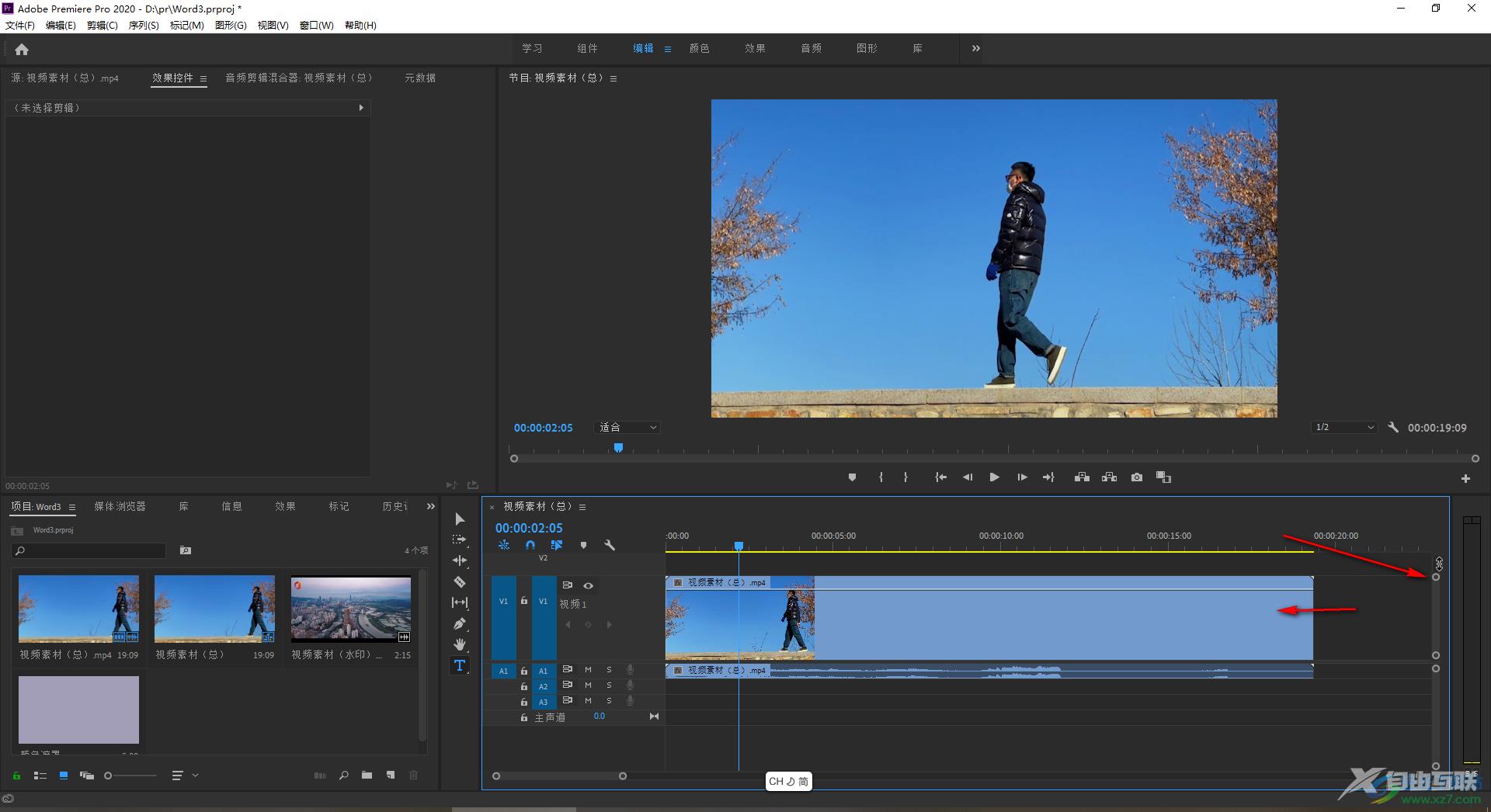Switch to the 颜色 workspace
The width and height of the screenshot is (1491, 812).
click(699, 48)
